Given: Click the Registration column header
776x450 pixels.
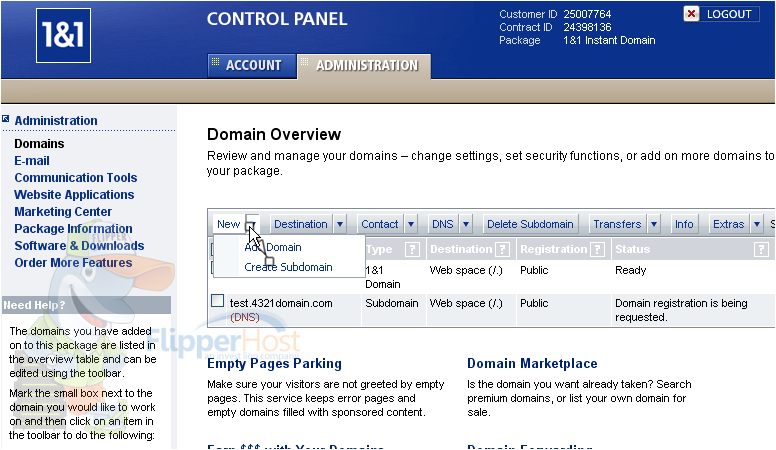Looking at the screenshot, I should pos(553,249).
